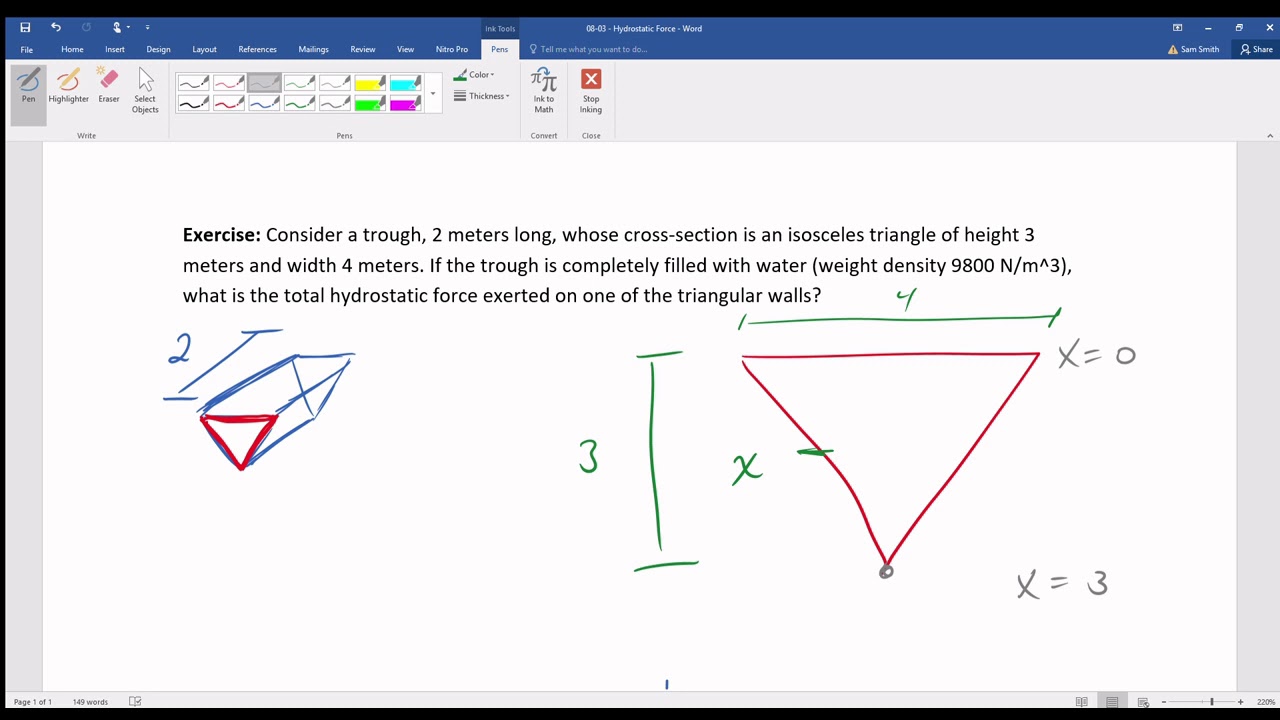Viewport: 1280px width, 720px height.
Task: Open the Design tab
Action: pyautogui.click(x=158, y=49)
